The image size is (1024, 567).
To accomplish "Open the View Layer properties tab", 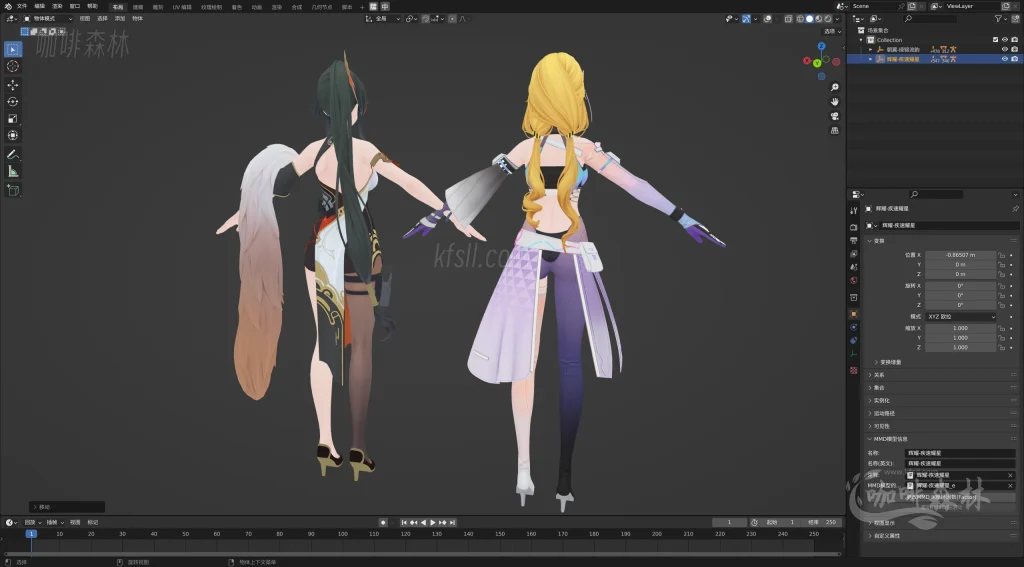I will [x=854, y=253].
